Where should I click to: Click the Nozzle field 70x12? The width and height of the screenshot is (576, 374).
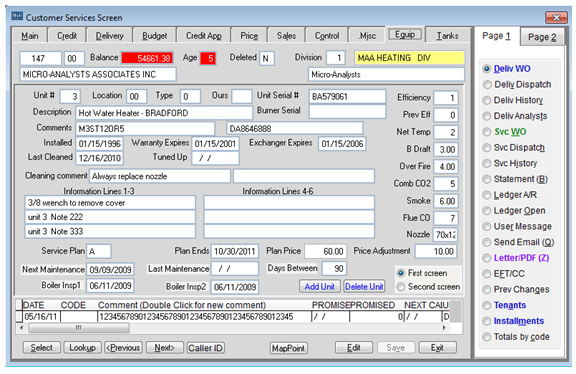[445, 234]
